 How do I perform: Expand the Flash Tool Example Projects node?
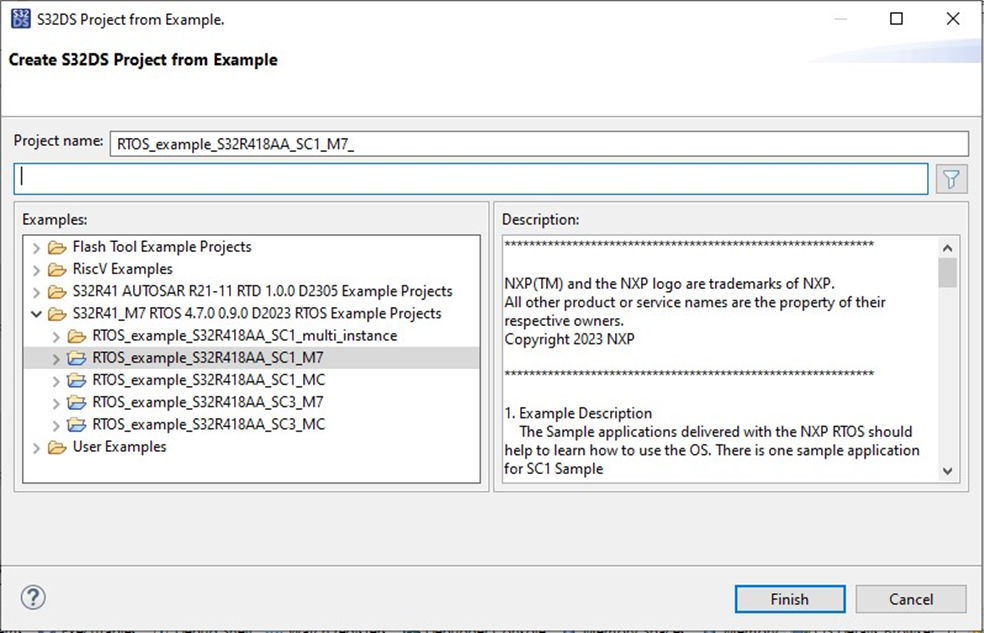[36, 246]
